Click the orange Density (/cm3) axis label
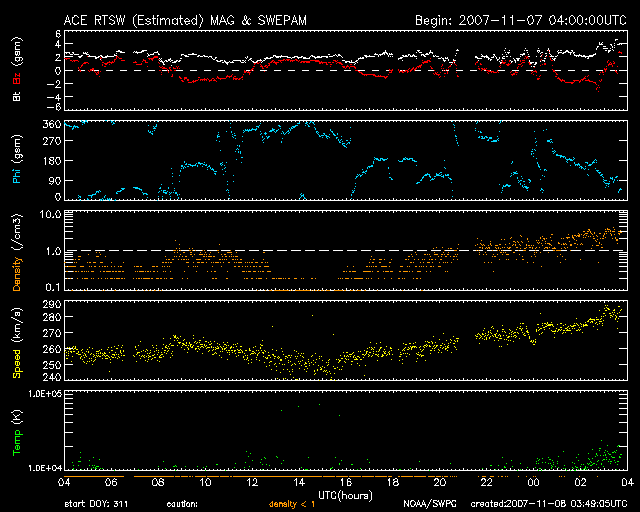Screen dimensions: 640x512 16,250
